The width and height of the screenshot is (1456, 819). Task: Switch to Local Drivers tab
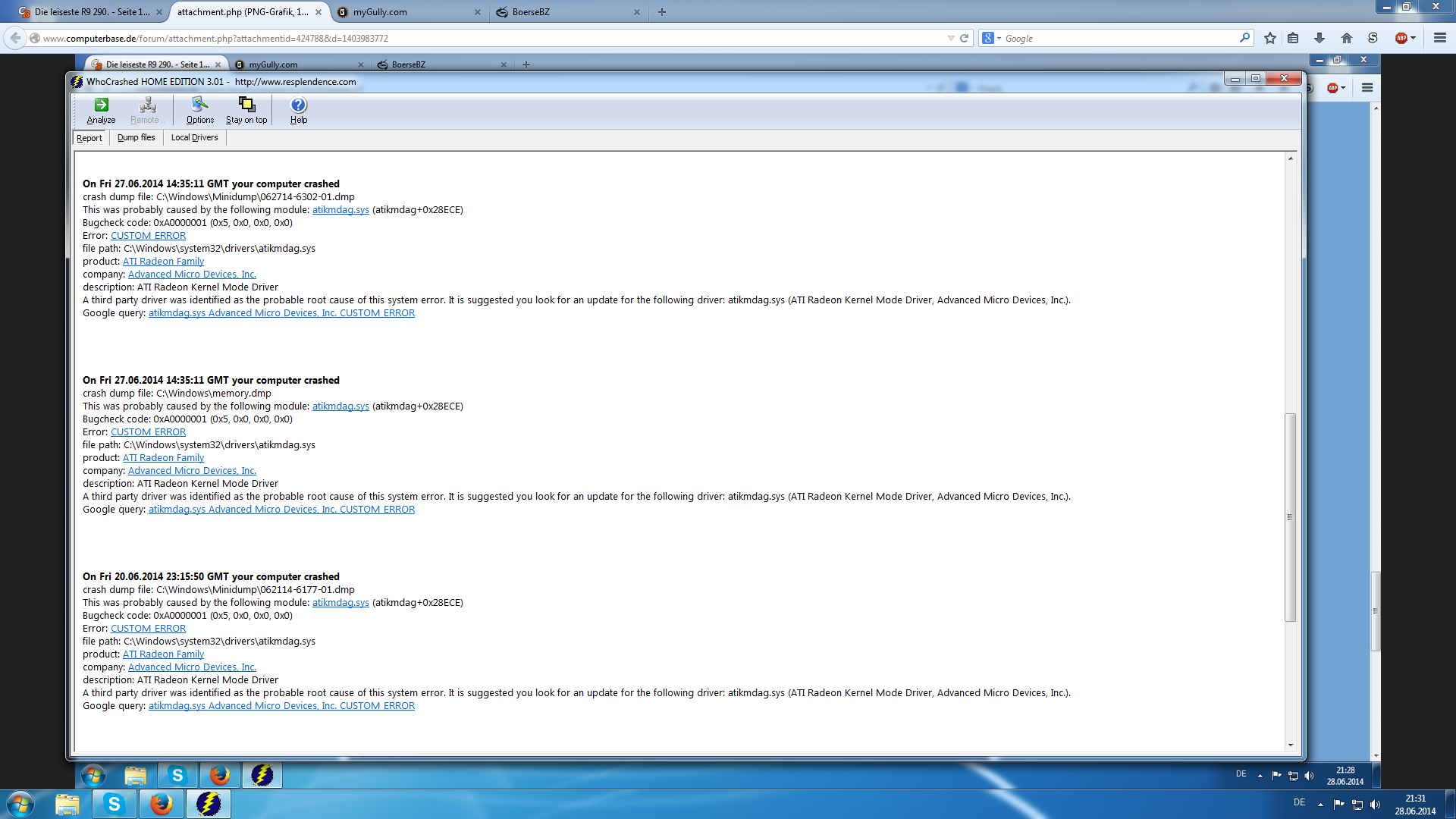(x=194, y=137)
